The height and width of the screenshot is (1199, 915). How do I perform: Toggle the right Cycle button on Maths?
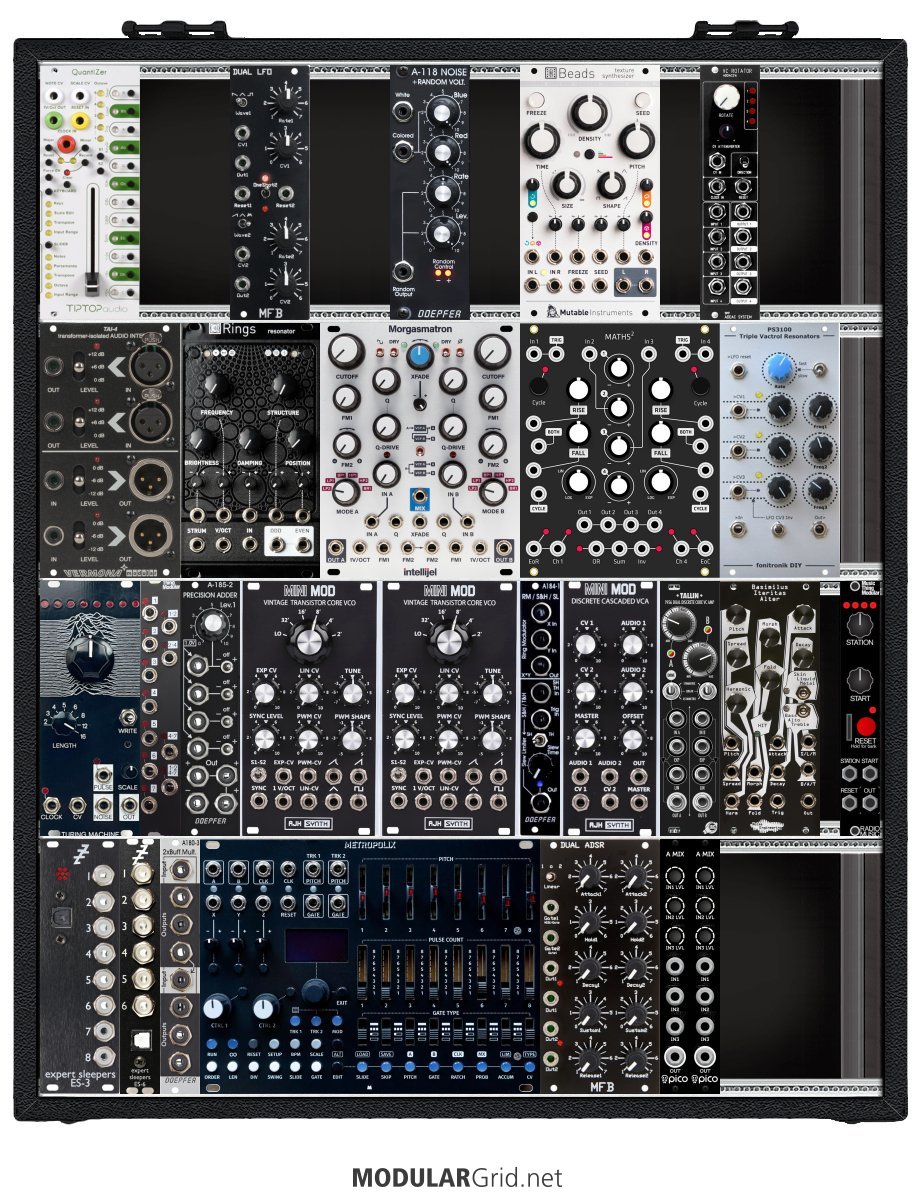pyautogui.click(x=699, y=387)
